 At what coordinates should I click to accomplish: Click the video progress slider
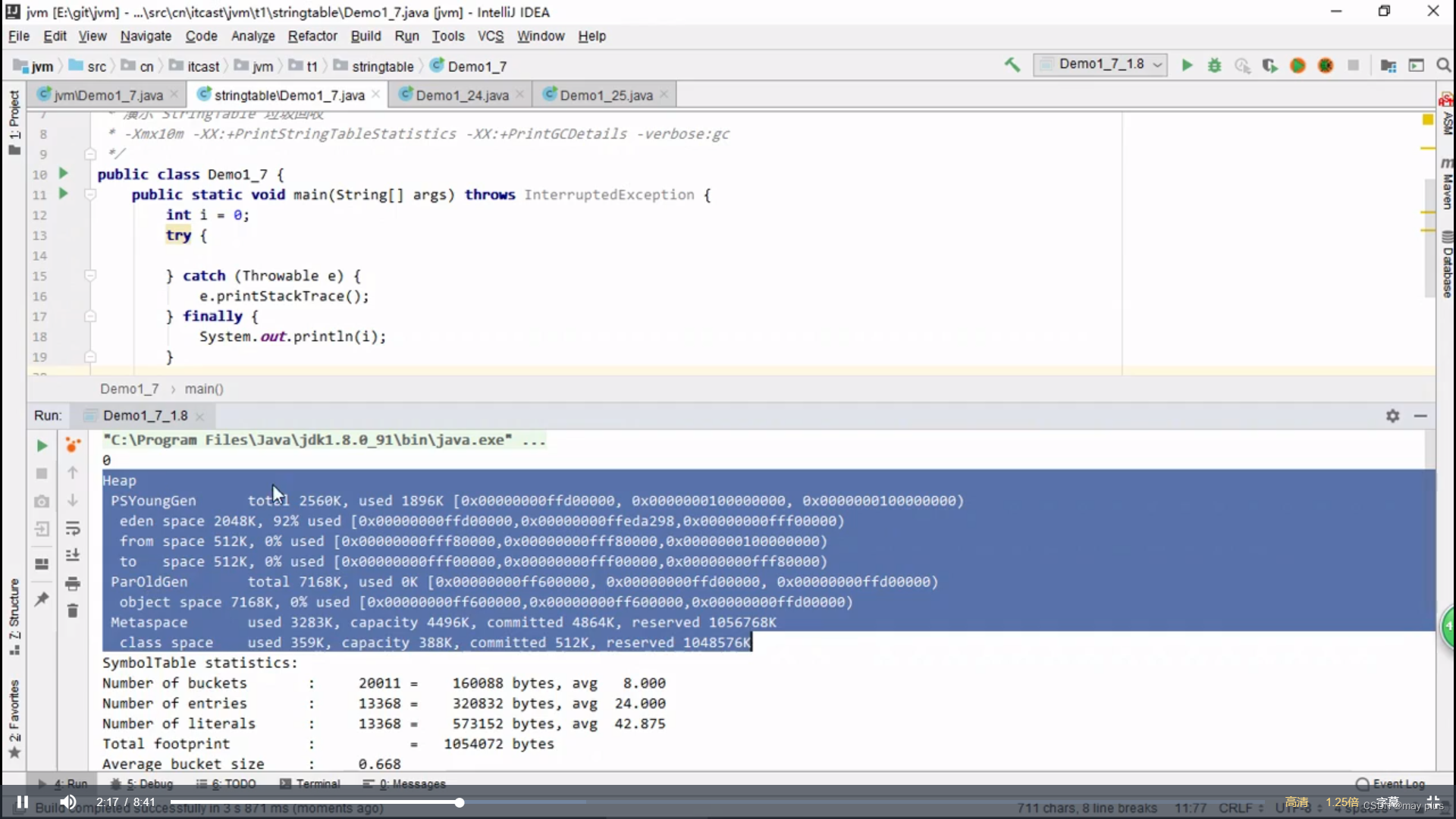pos(460,802)
